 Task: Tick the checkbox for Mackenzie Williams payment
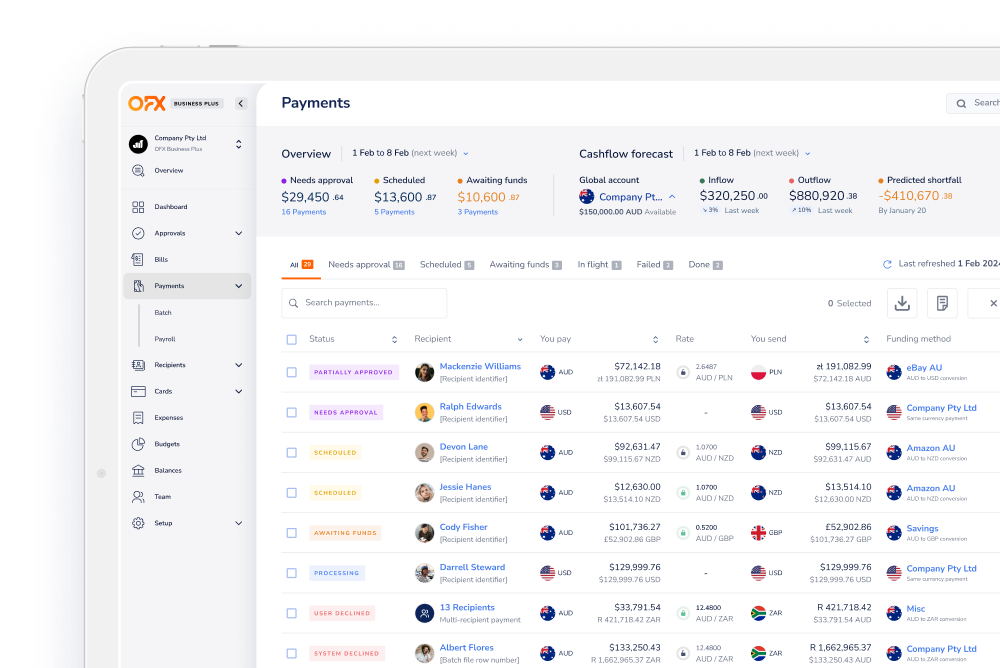pos(291,371)
